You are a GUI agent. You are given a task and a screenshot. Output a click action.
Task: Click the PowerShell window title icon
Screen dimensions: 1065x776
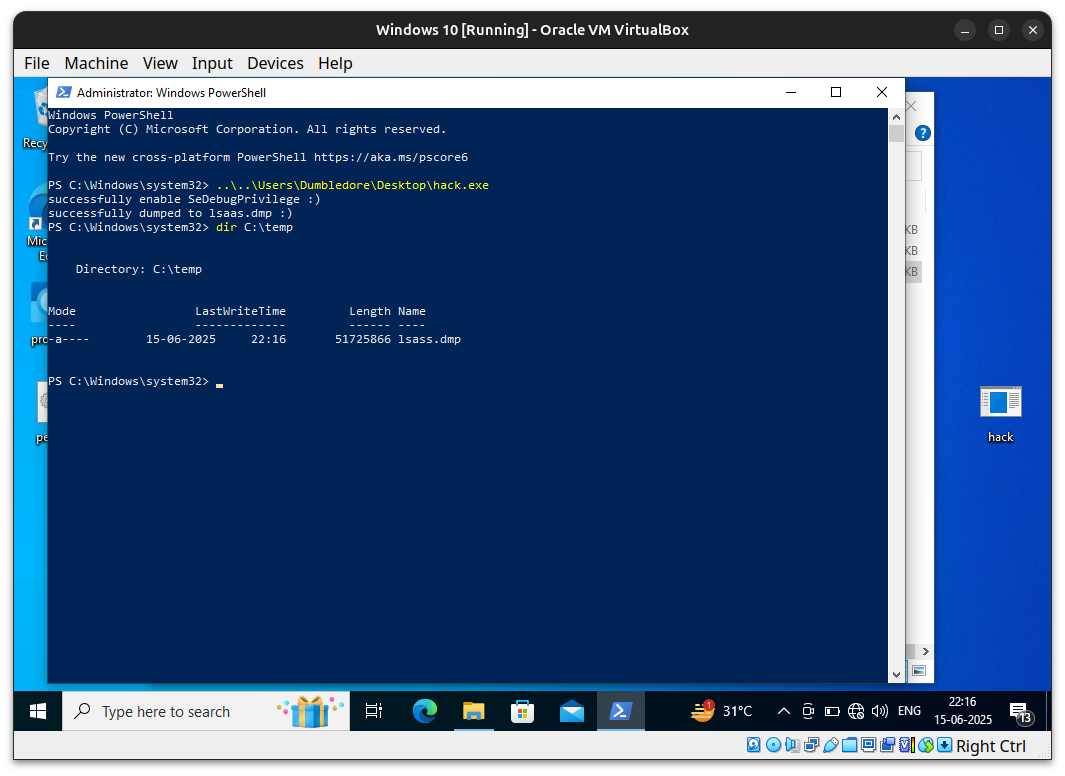pos(64,92)
